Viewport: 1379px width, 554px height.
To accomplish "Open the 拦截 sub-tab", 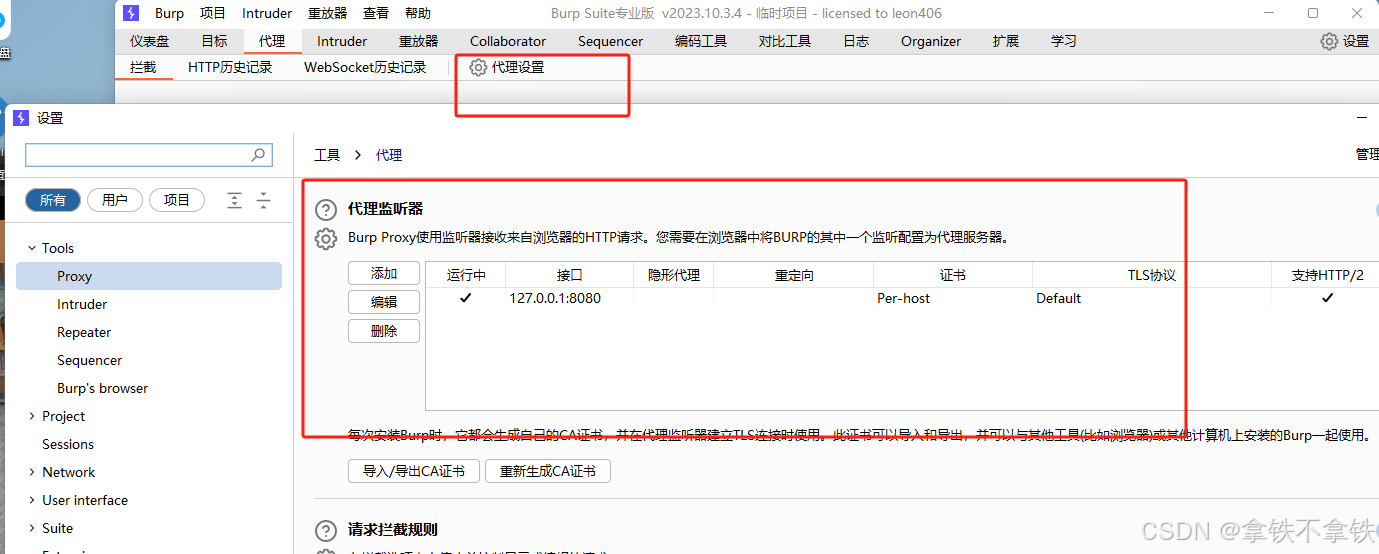I will pos(143,67).
